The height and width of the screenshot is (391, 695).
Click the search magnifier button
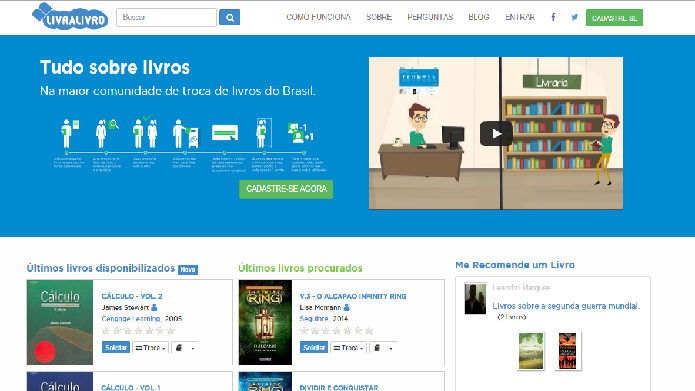tap(229, 17)
